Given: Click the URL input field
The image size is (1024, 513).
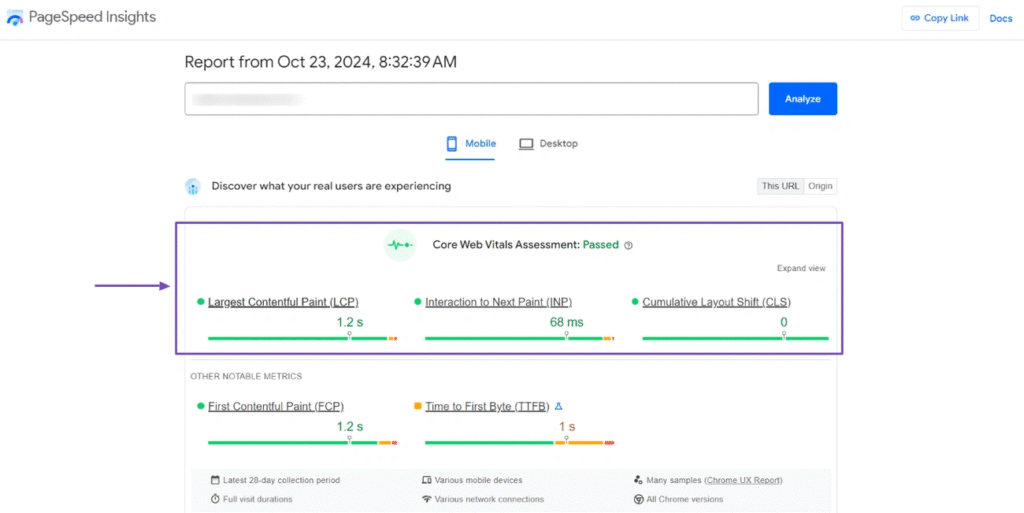Looking at the screenshot, I should tap(471, 99).
